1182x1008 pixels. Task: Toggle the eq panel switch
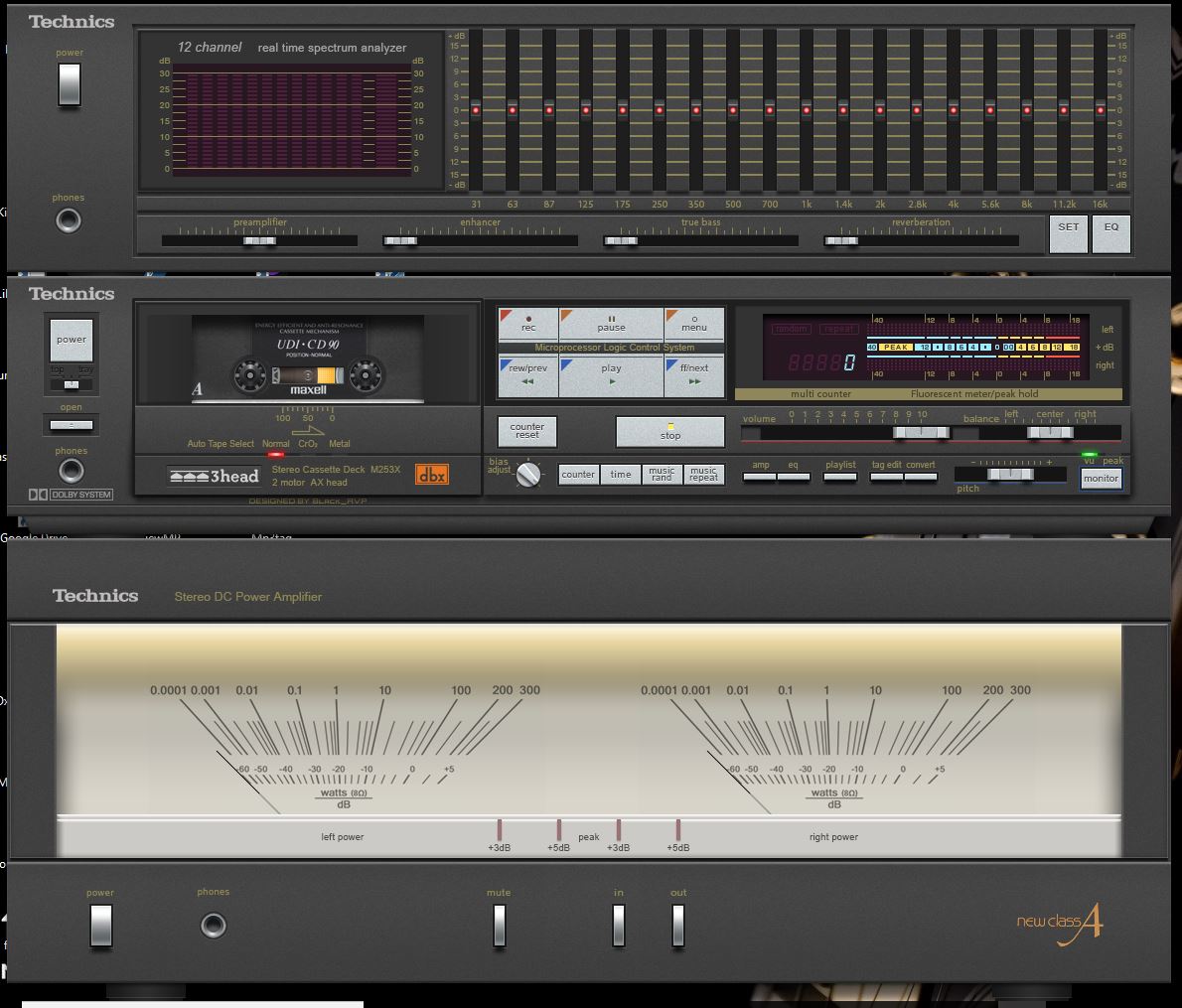pyautogui.click(x=794, y=477)
